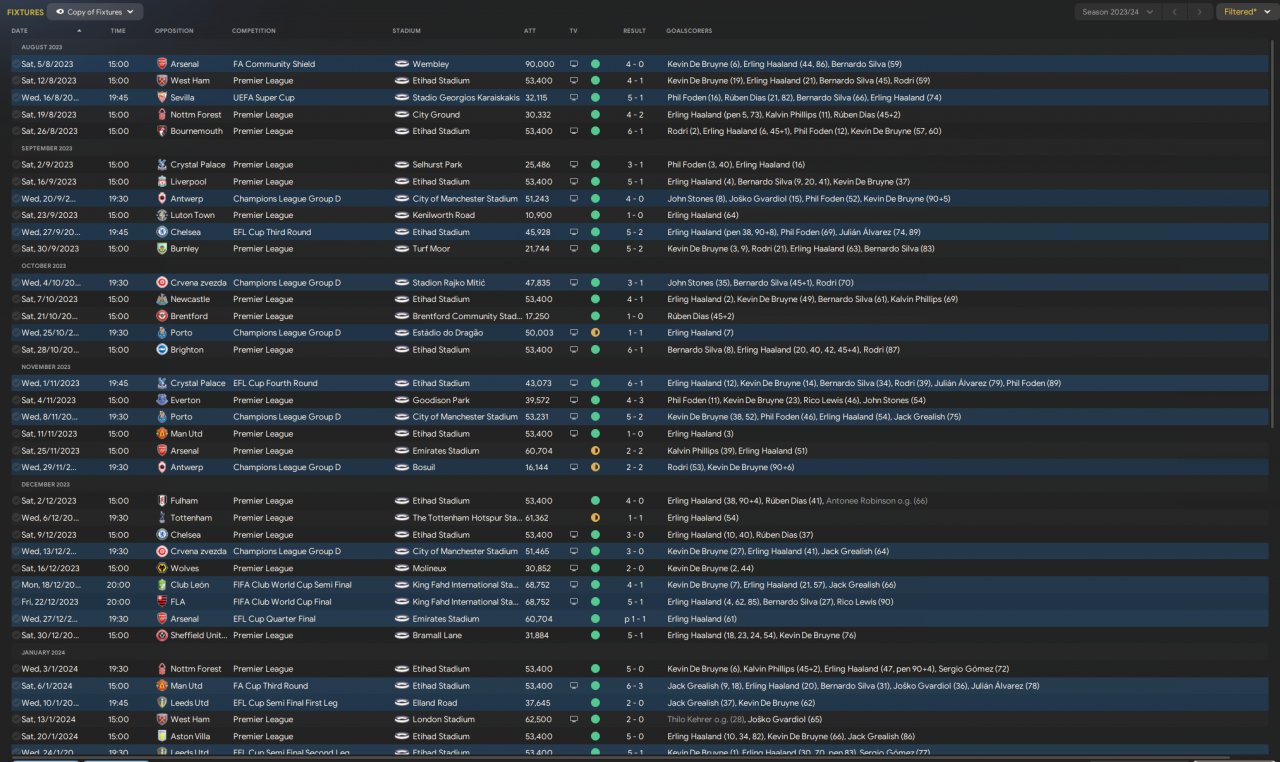This screenshot has height=762, width=1280.
Task: Go to the previous season with left arrow
Action: pos(1176,12)
